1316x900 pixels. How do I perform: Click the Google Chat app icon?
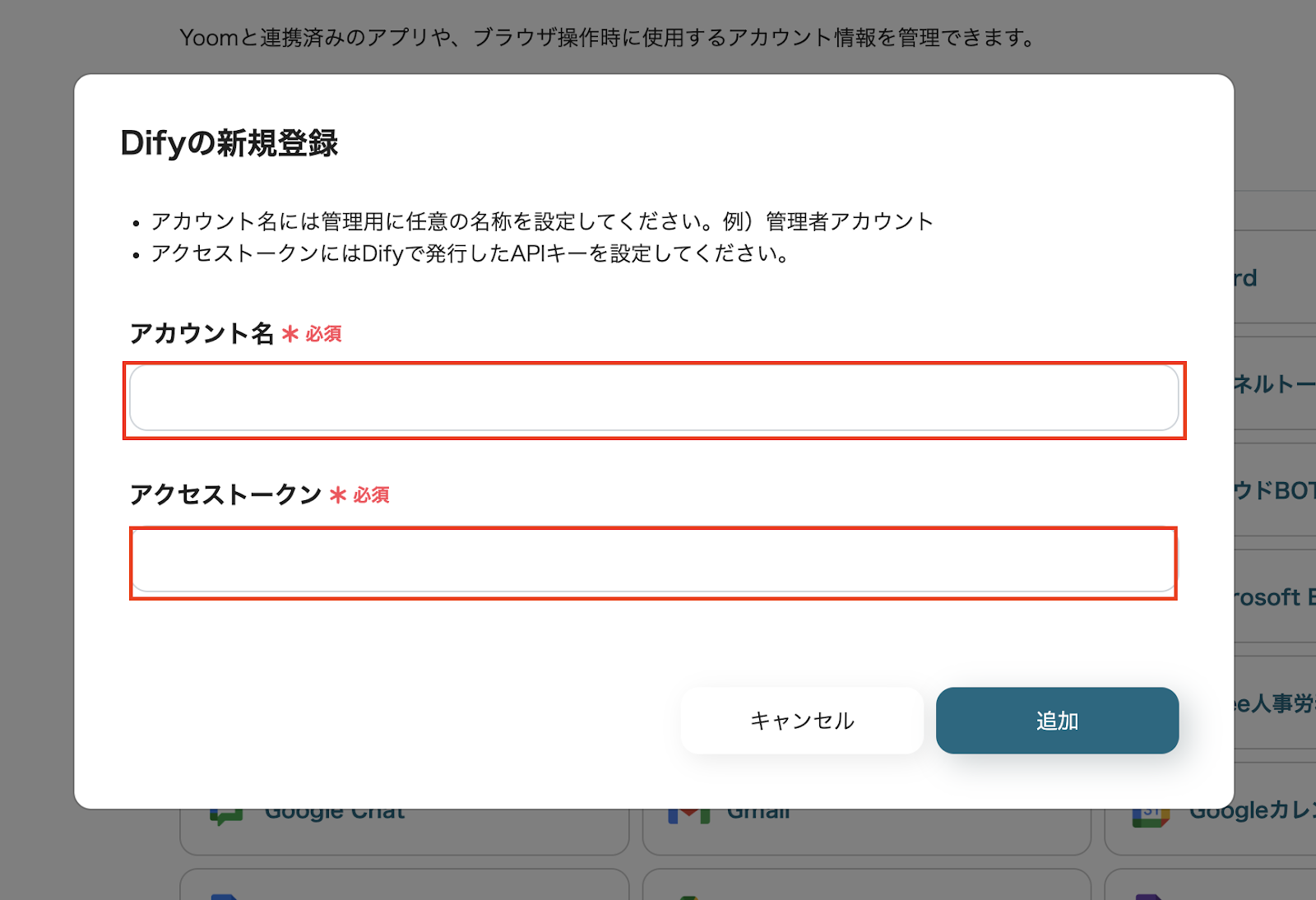tap(226, 816)
